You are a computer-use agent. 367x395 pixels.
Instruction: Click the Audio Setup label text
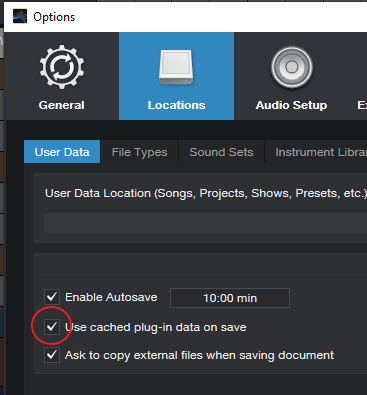[x=291, y=105]
